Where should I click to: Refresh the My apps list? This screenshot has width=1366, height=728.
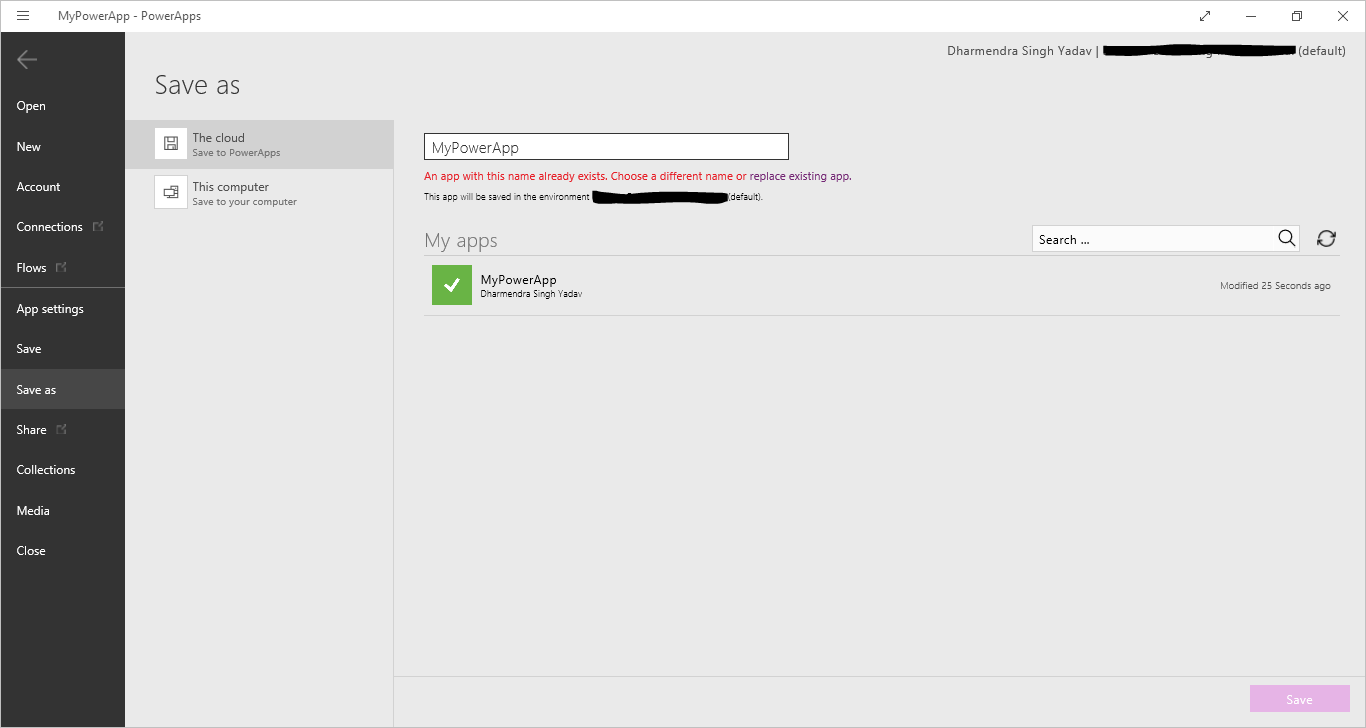click(x=1326, y=238)
